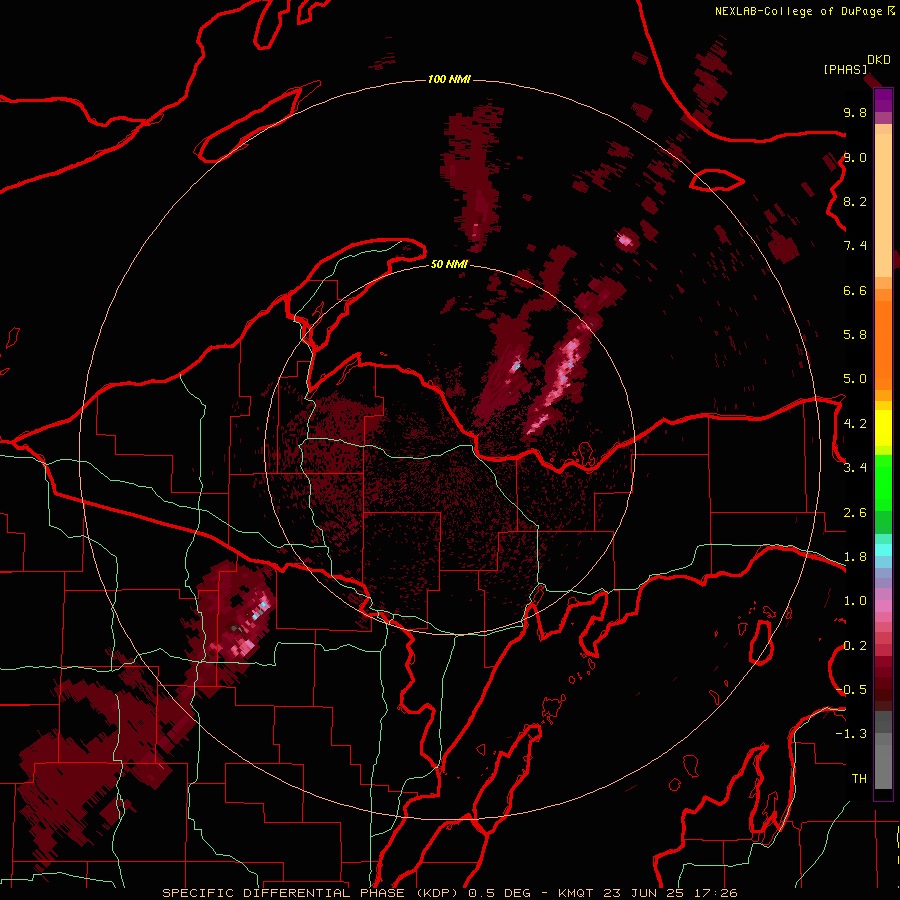The width and height of the screenshot is (900, 900).
Task: Pick the cyan segment of the color bar
Action: (x=883, y=549)
